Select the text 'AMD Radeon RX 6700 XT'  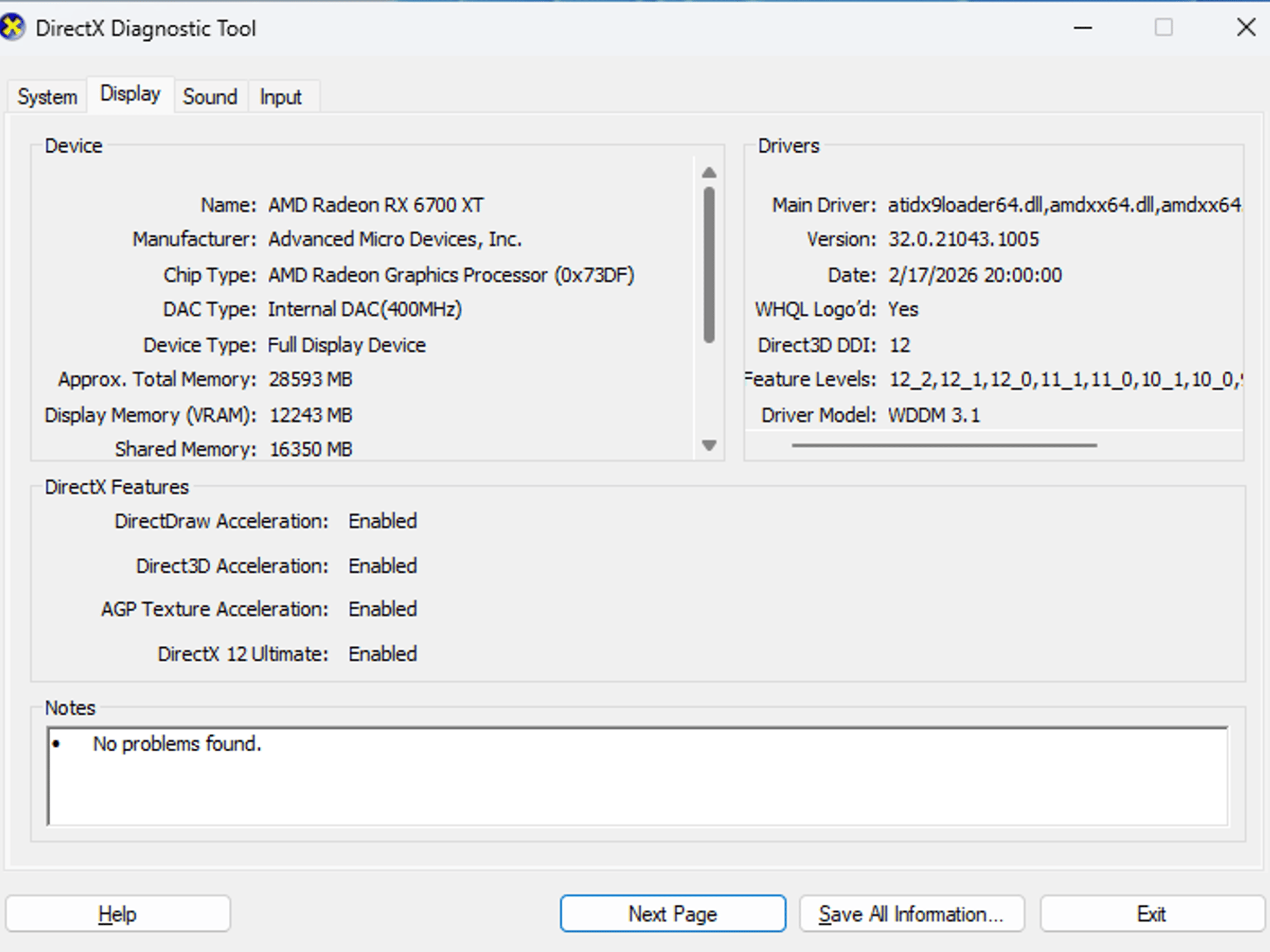[x=376, y=205]
